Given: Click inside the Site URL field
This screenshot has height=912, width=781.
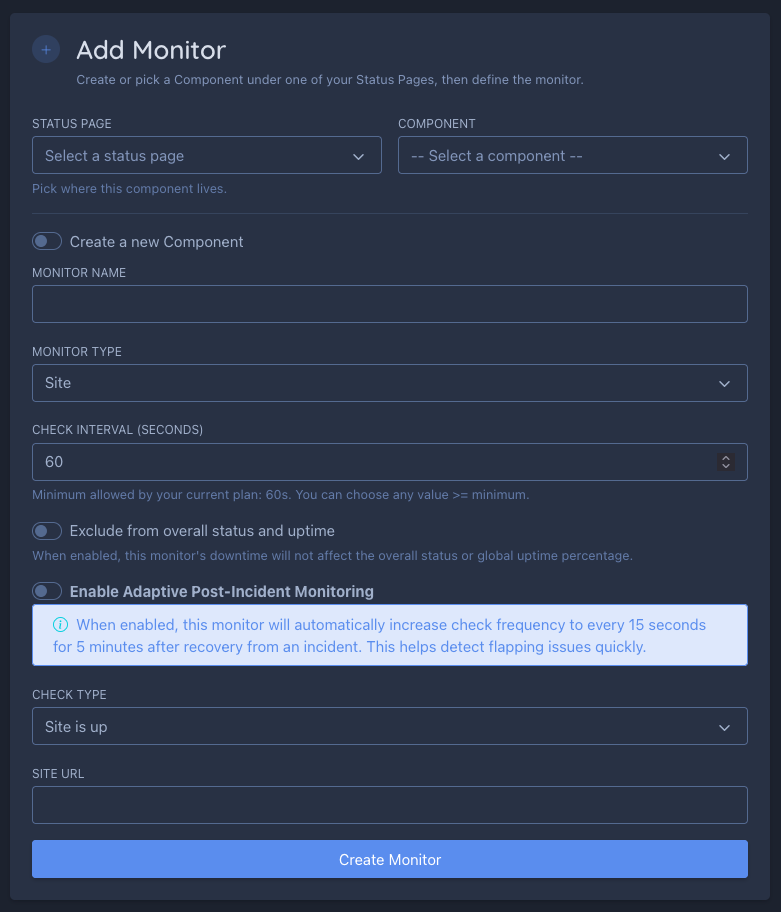Looking at the screenshot, I should (390, 805).
